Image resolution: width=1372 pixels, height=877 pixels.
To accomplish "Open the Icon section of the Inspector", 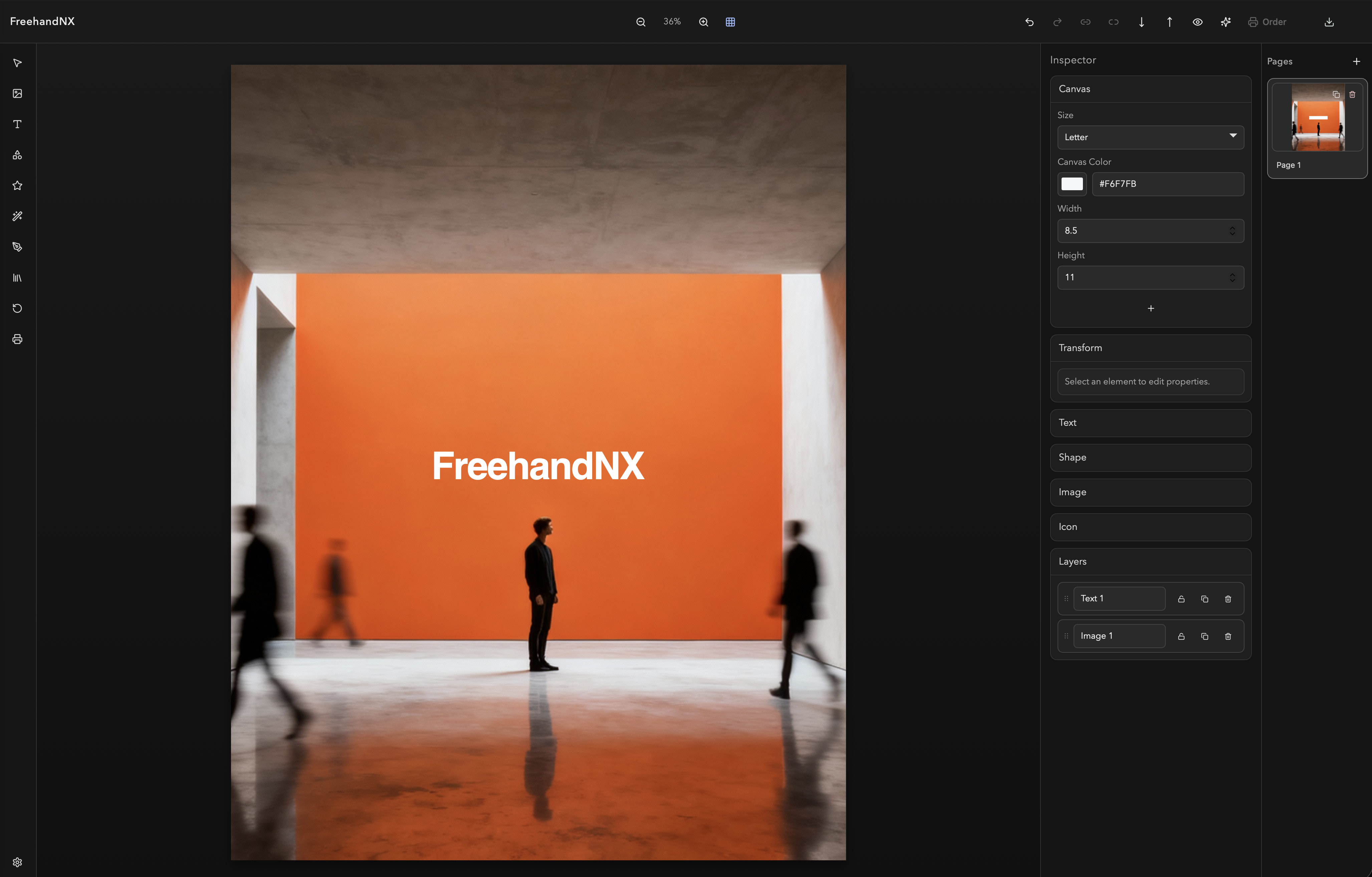I will (x=1150, y=527).
